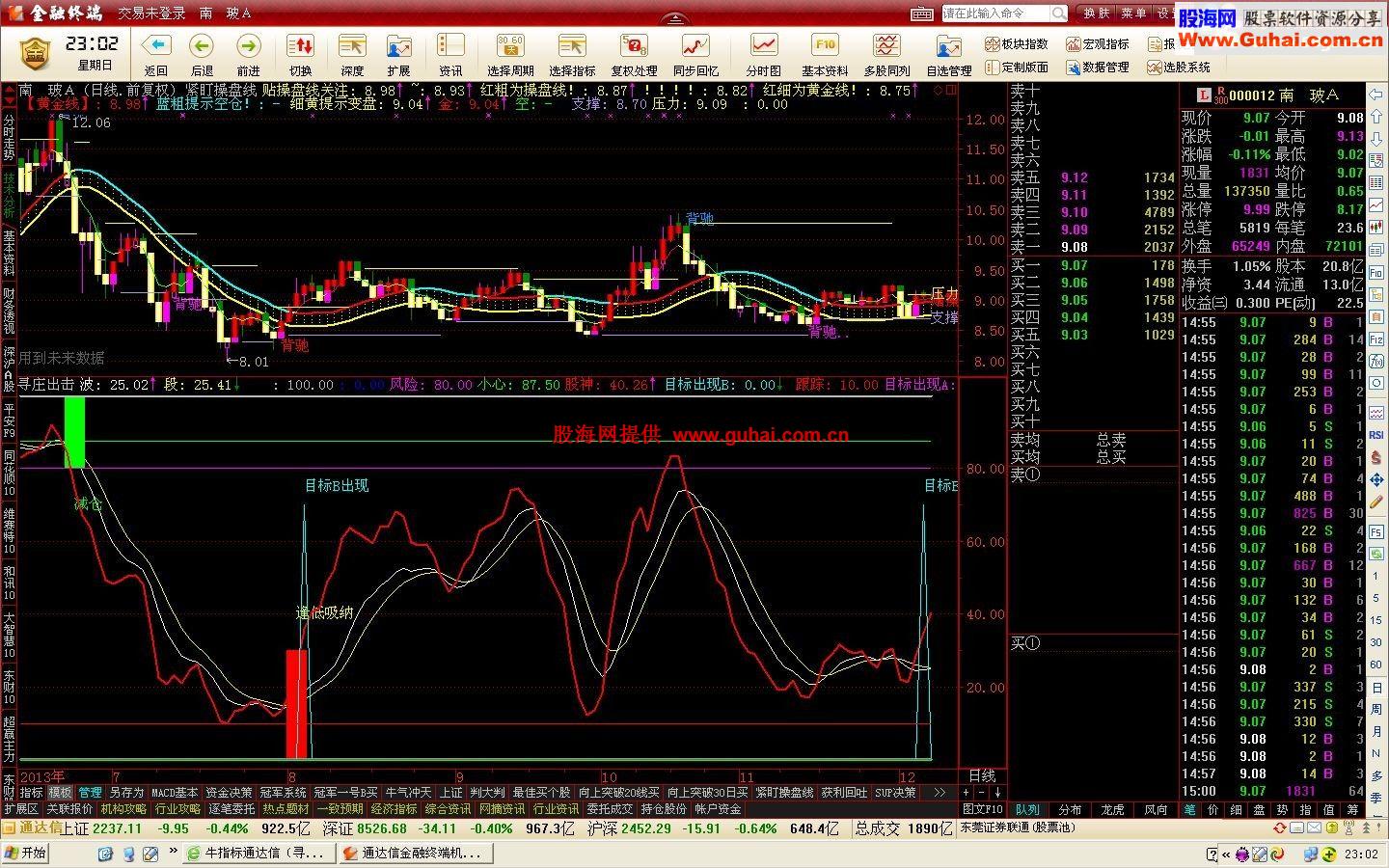1389x868 pixels.
Task: Open the 切换 switch toolbar icon
Action: 300,46
